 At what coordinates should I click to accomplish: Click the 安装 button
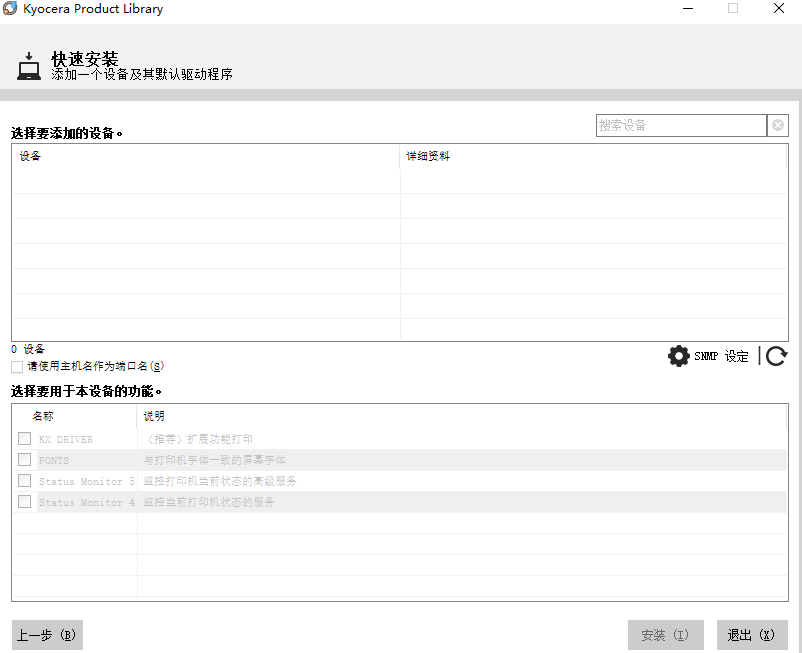click(x=665, y=634)
